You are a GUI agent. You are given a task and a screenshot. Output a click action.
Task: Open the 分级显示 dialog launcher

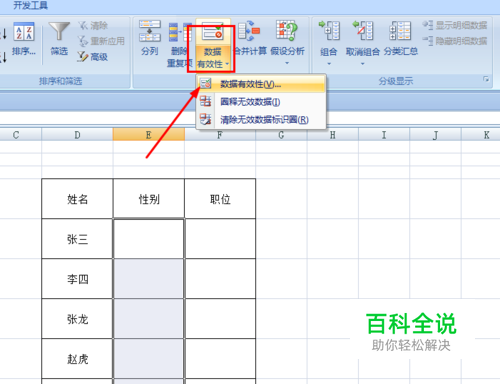point(486,79)
